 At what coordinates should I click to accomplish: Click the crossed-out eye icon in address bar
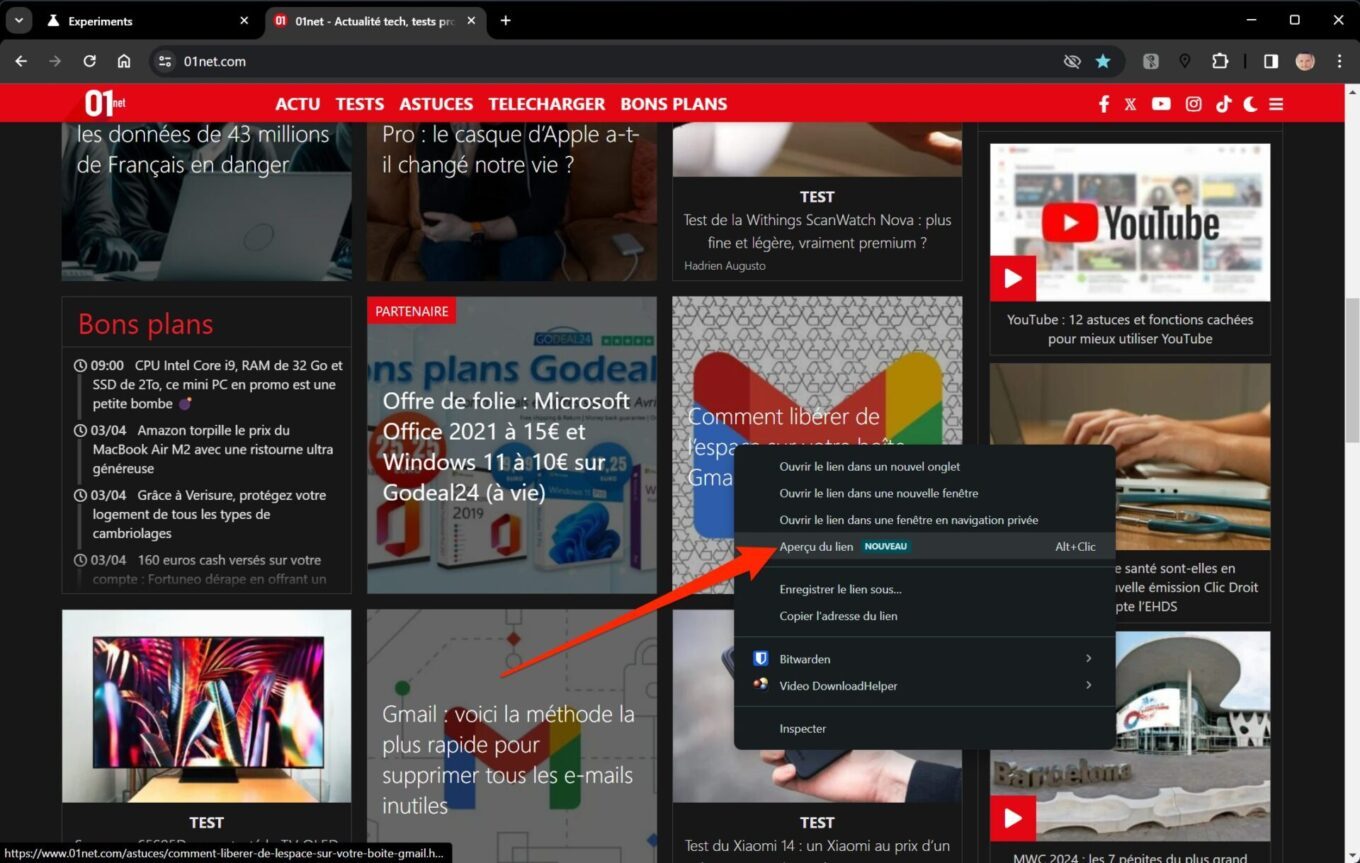coord(1072,61)
